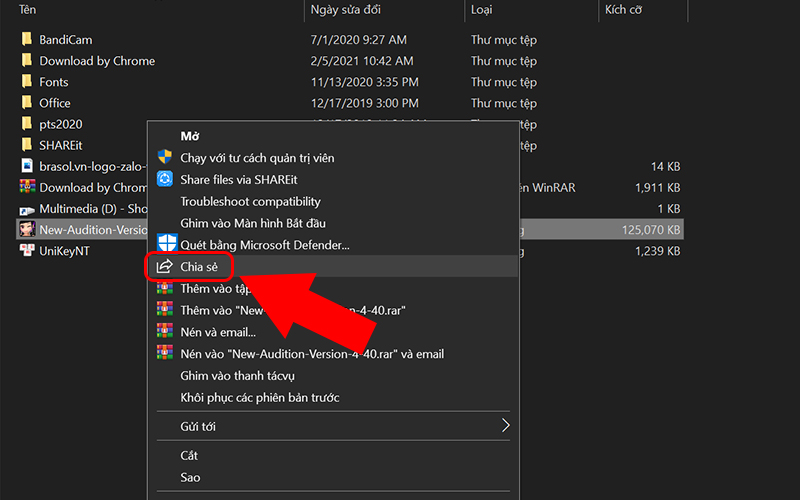Click Thư mục tệp type in BandiCam row
The image size is (800, 500).
[x=504, y=40]
